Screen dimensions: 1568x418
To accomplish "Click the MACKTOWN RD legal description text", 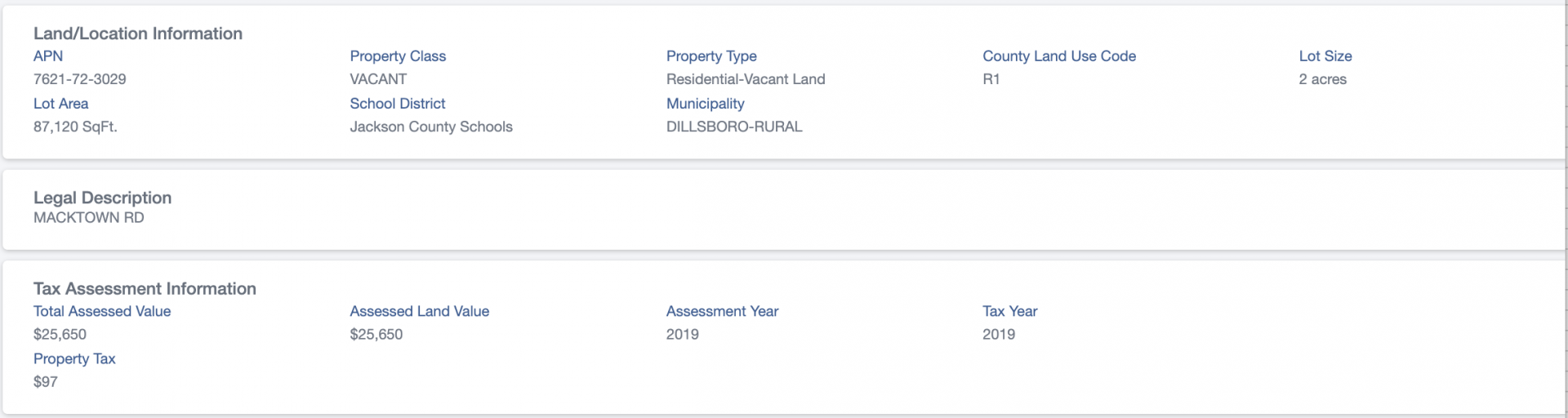I will tap(89, 218).
